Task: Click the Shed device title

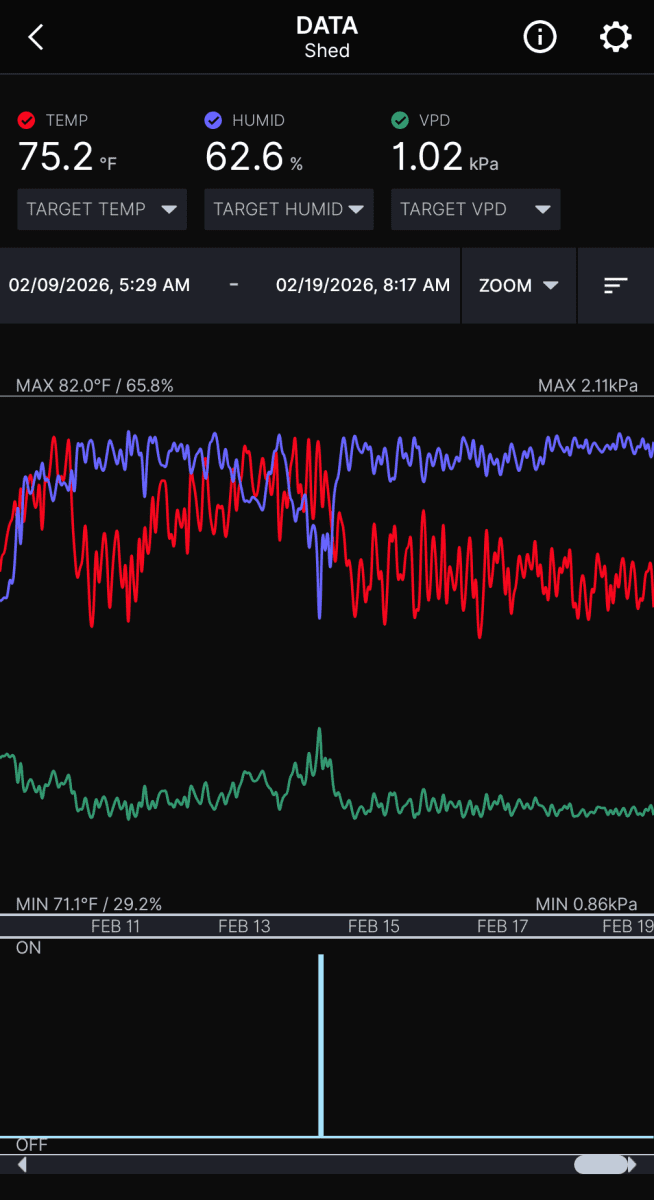Action: [327, 50]
